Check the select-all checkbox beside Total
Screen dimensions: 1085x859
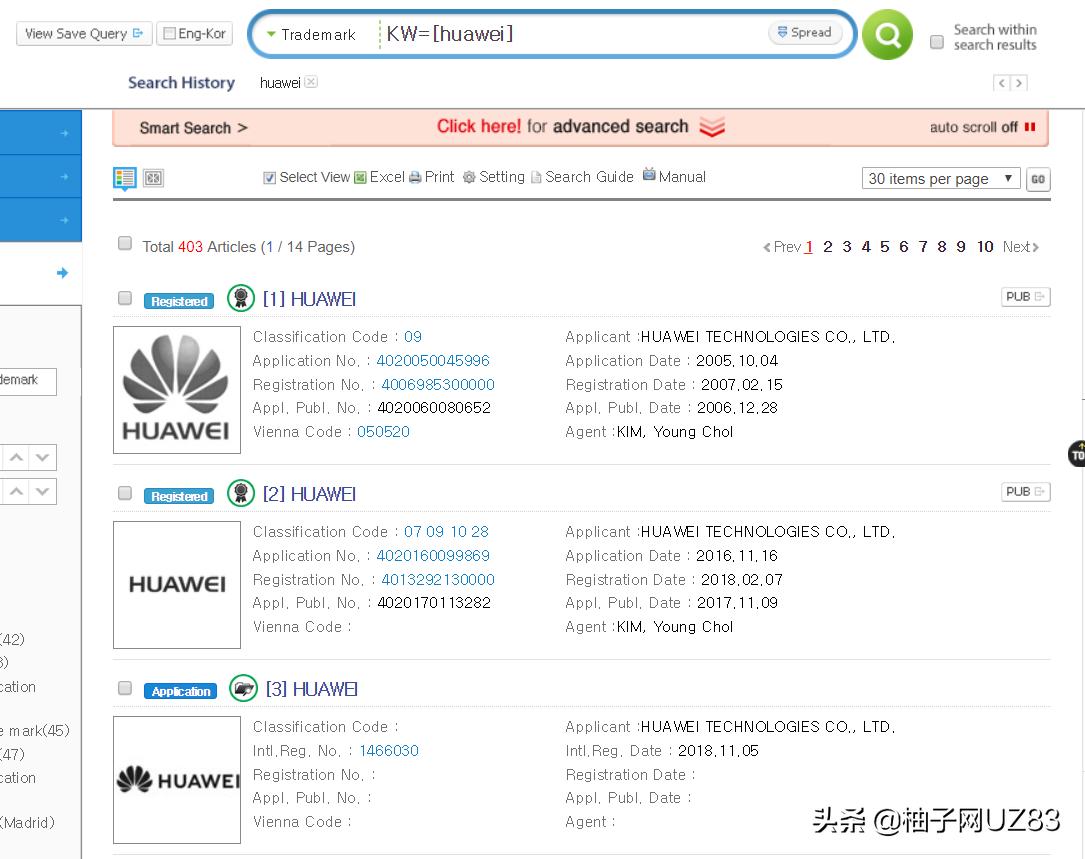(125, 243)
